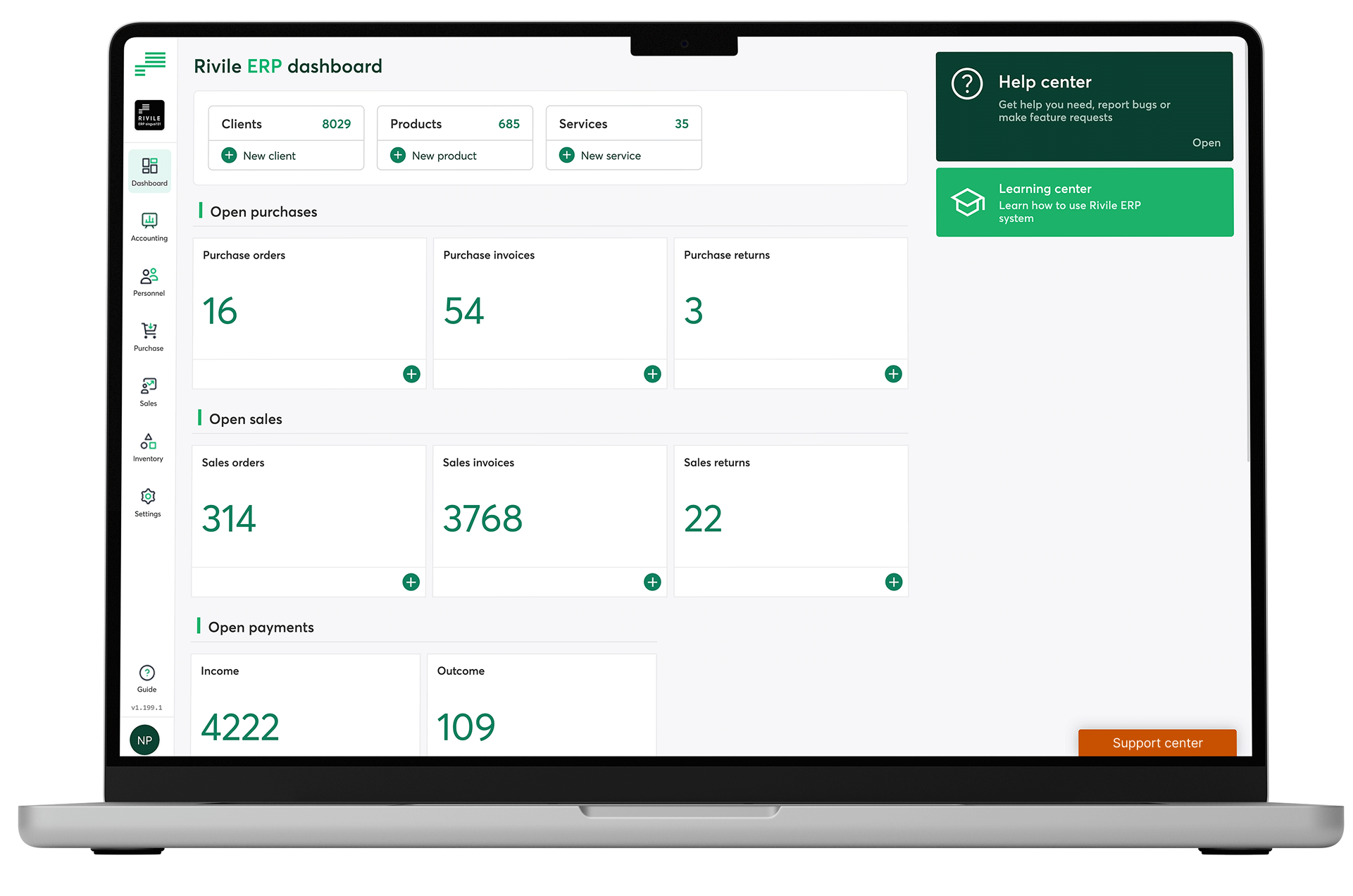
Task: Add a new sales invoice
Action: 652,582
